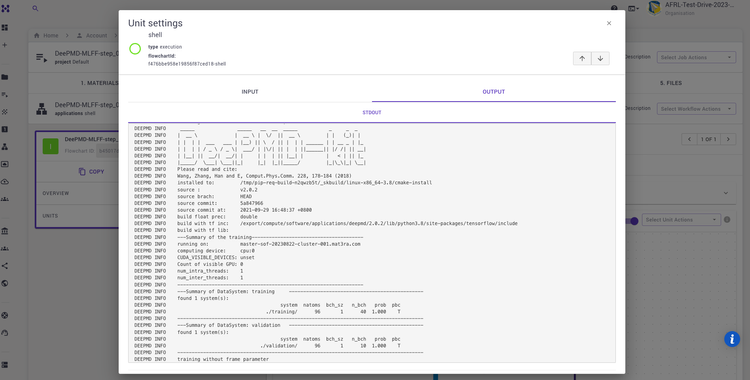Click the lifebuoy support icon in sidebar
Viewport: 750px width, 380px height.
[5, 315]
